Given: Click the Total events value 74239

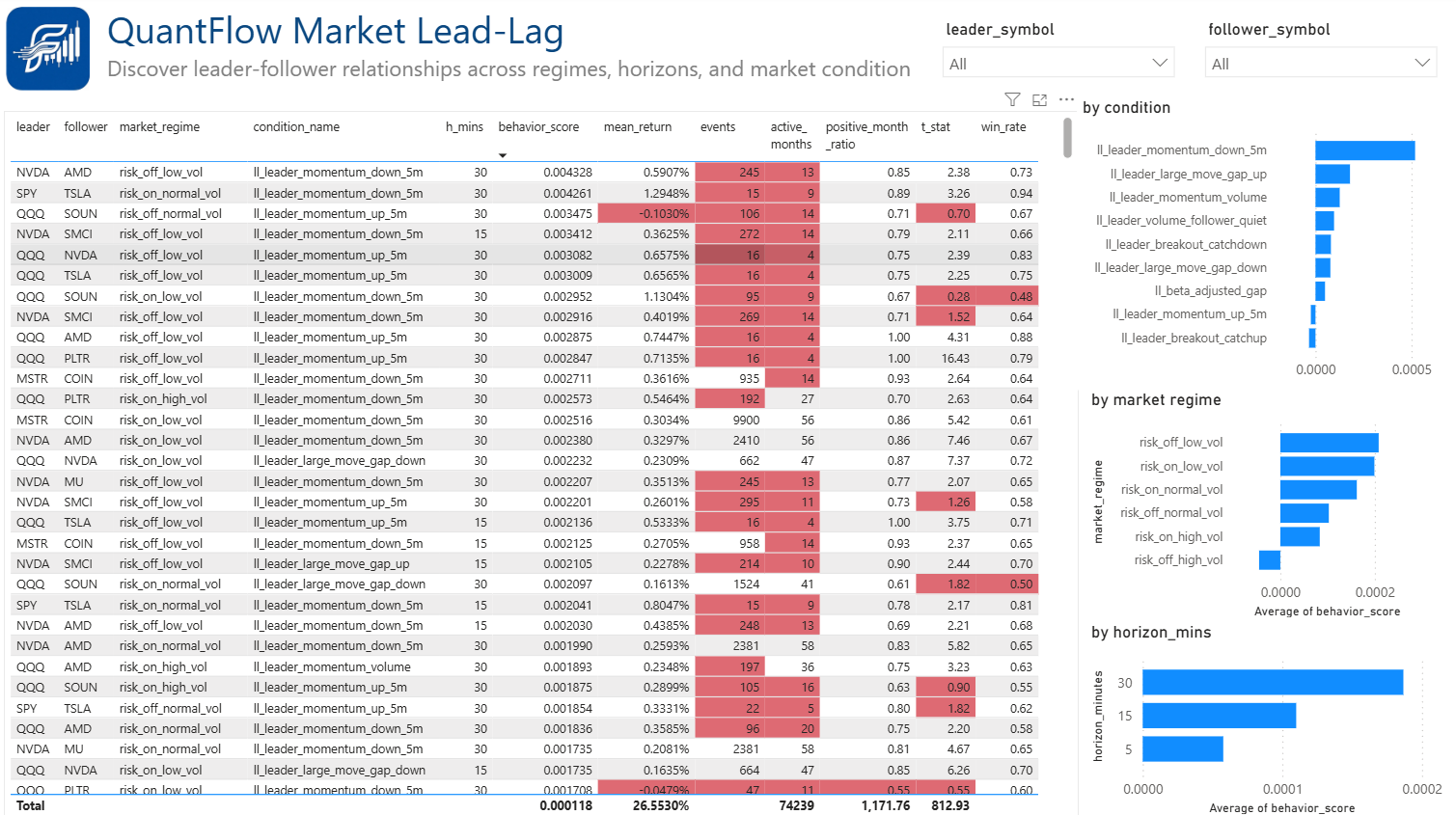Looking at the screenshot, I should [796, 806].
